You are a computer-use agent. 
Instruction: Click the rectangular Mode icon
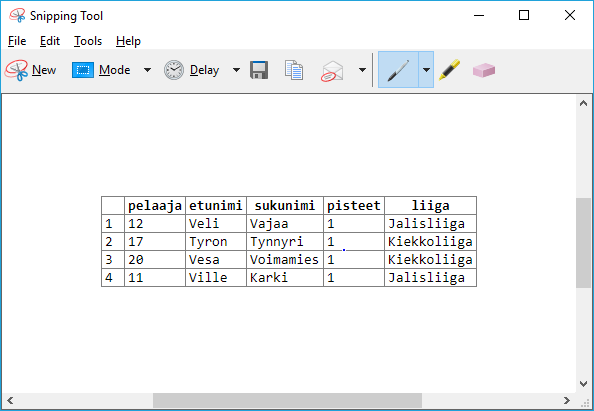click(x=83, y=70)
